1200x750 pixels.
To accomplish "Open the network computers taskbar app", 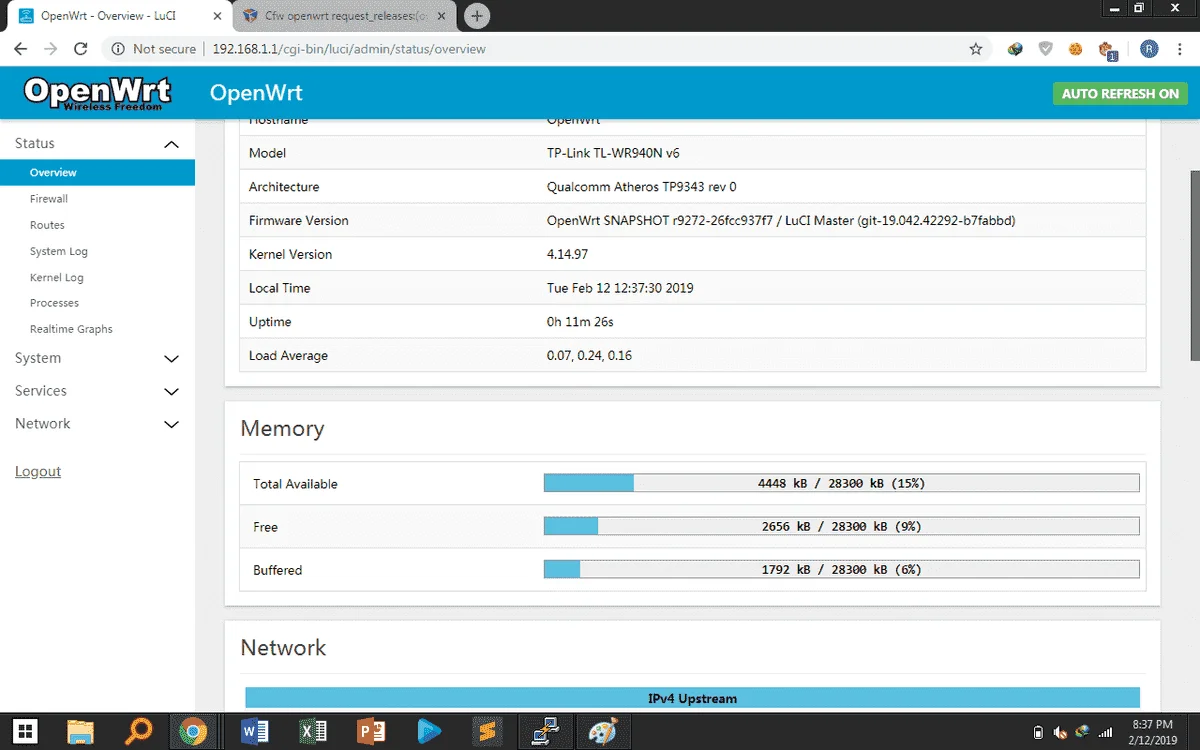I will click(x=545, y=731).
